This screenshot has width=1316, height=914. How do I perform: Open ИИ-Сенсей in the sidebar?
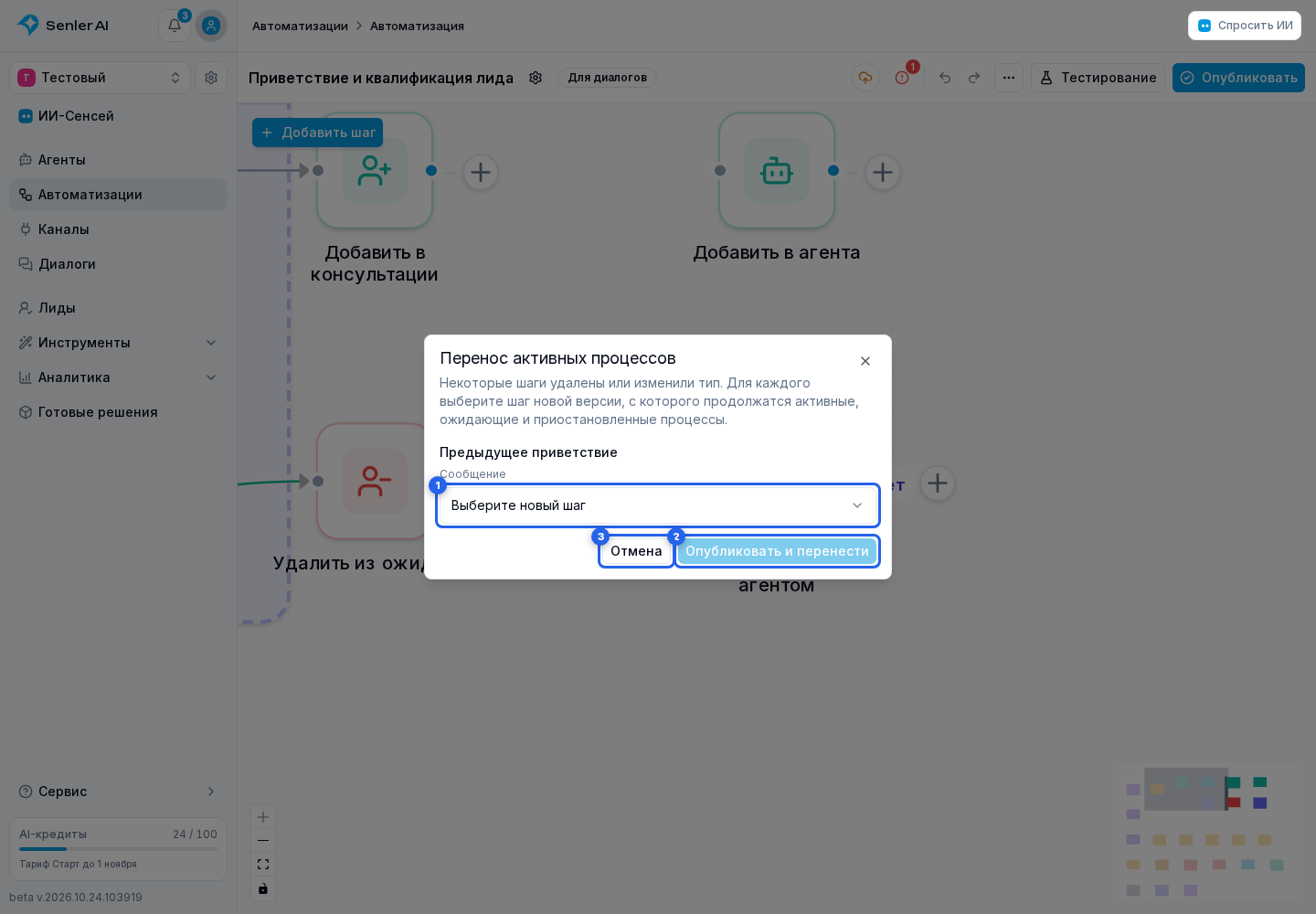tap(119, 116)
